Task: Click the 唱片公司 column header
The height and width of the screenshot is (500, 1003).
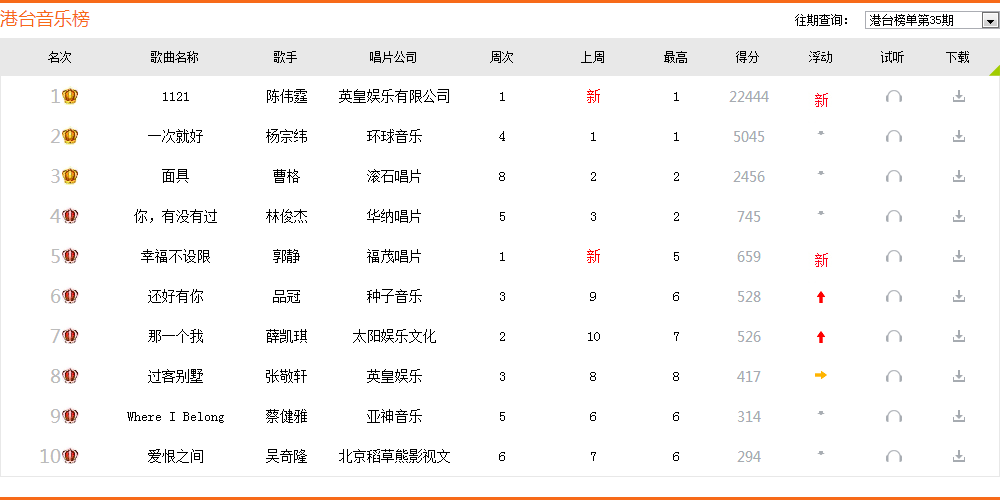Action: click(393, 58)
